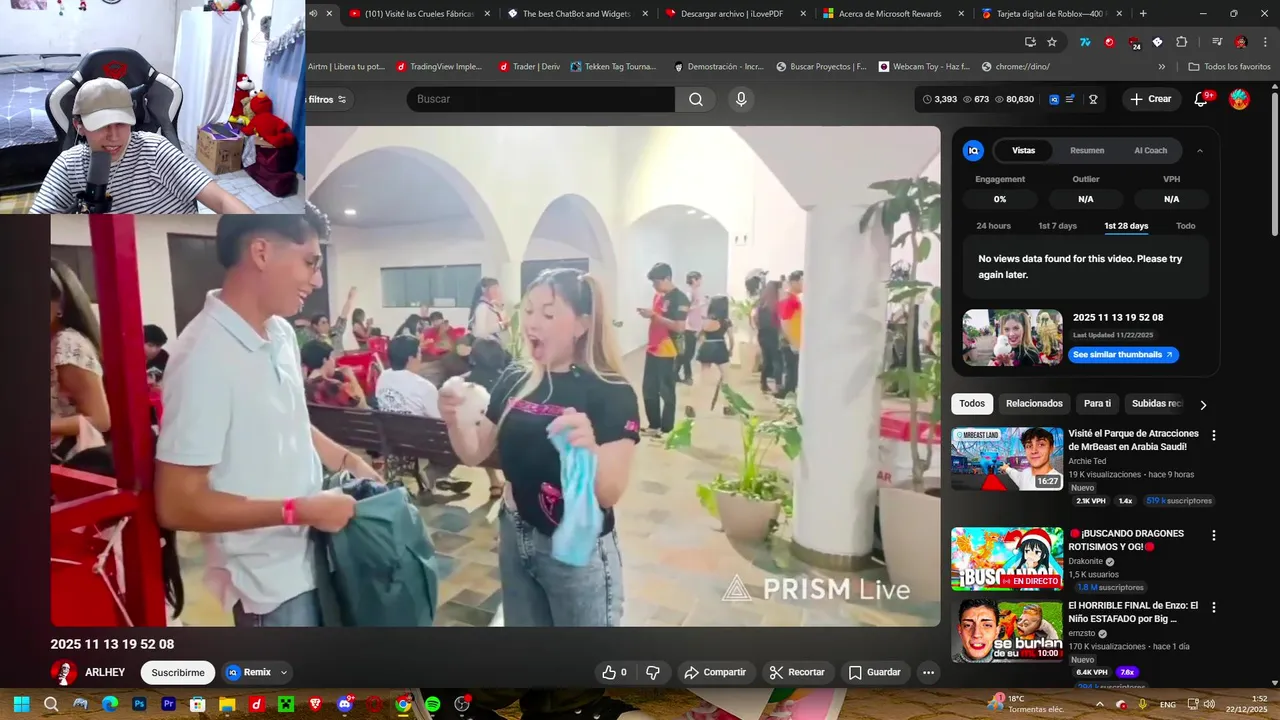This screenshot has height=720, width=1280.
Task: Open options for El Horrible Final video
Action: click(1214, 607)
